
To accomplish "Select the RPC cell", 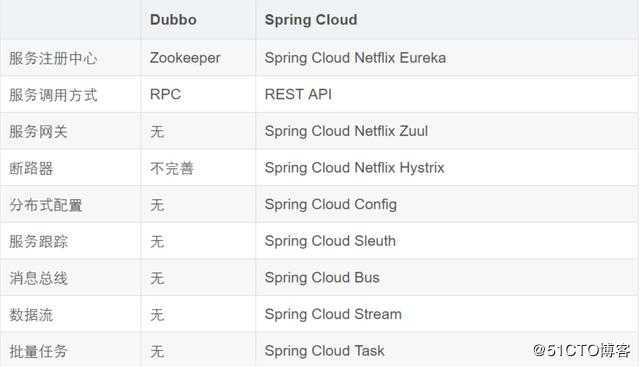I will click(x=165, y=95).
